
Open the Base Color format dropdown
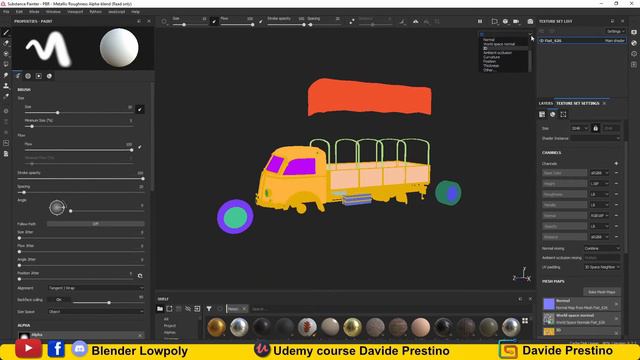click(x=599, y=173)
